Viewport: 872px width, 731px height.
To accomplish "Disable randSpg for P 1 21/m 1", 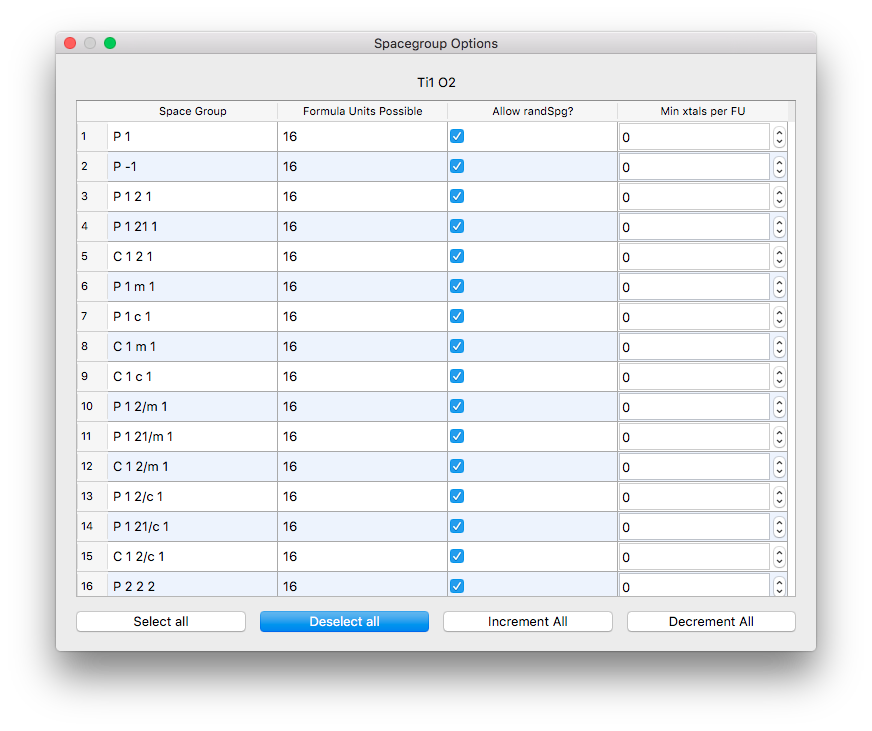I will (x=457, y=437).
